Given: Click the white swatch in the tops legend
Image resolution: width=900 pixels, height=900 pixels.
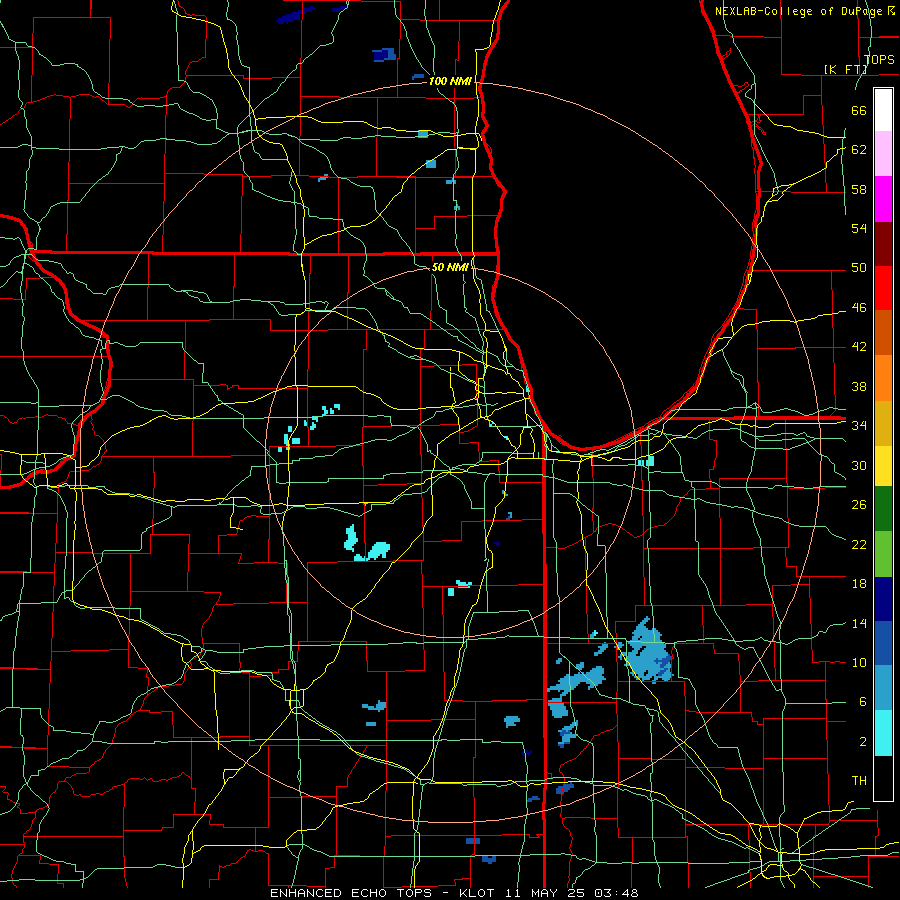Looking at the screenshot, I should click(x=883, y=110).
